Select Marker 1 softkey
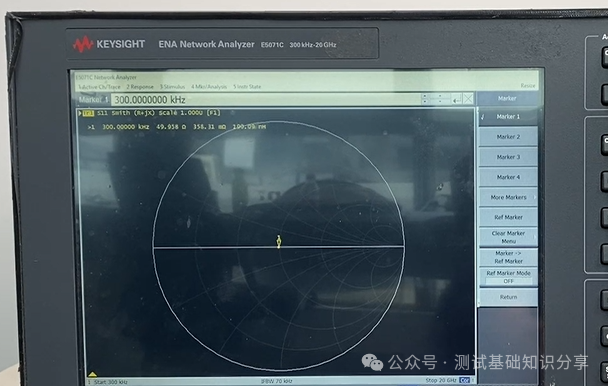The image size is (608, 386). (508, 117)
